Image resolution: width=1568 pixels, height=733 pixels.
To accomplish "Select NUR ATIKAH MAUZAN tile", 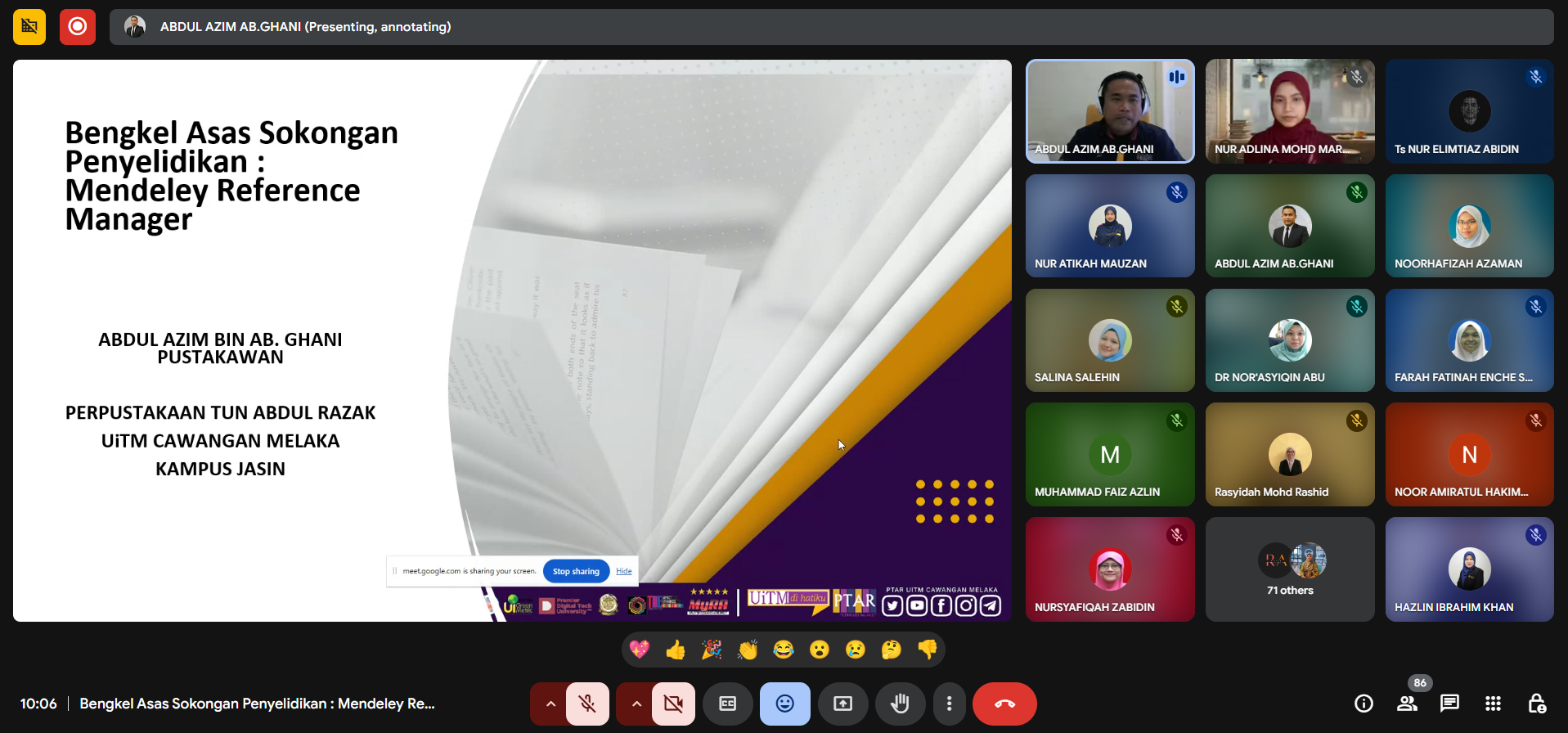I will click(1110, 226).
